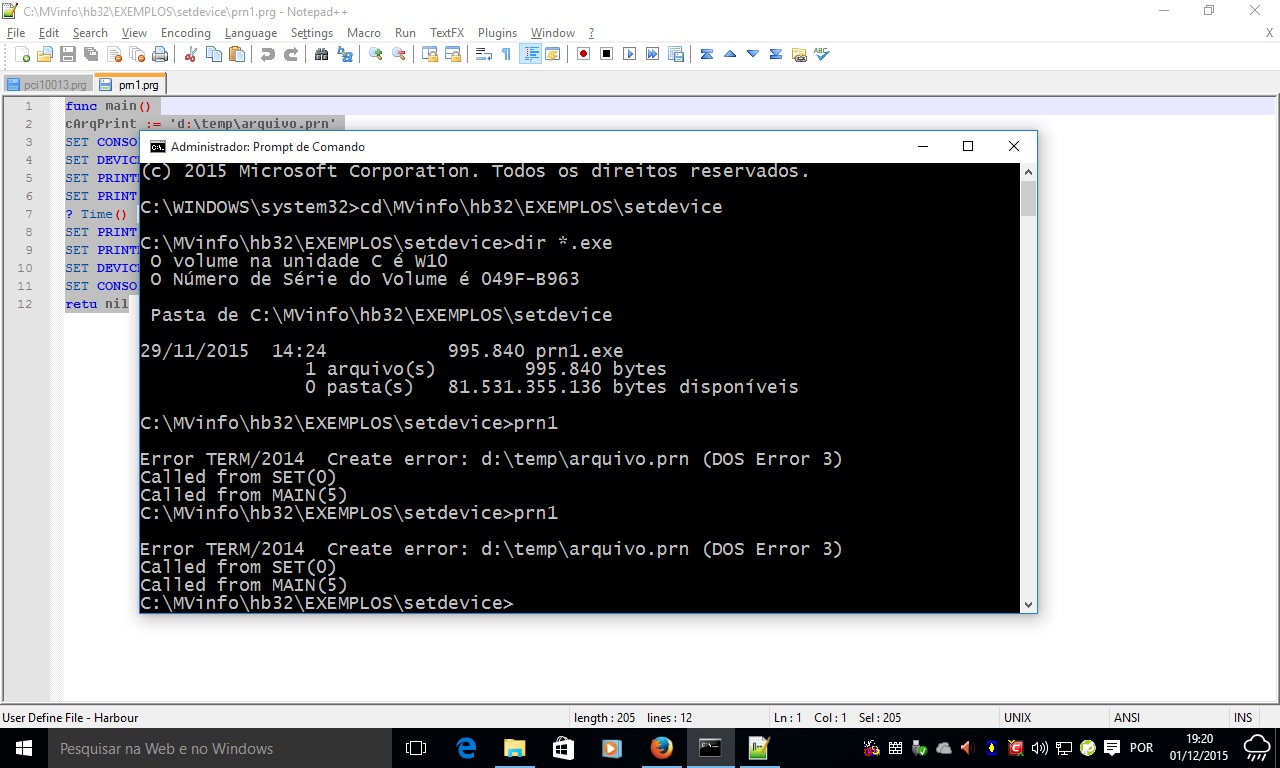
Task: Switch to the pci10013.prg tab
Action: point(48,85)
